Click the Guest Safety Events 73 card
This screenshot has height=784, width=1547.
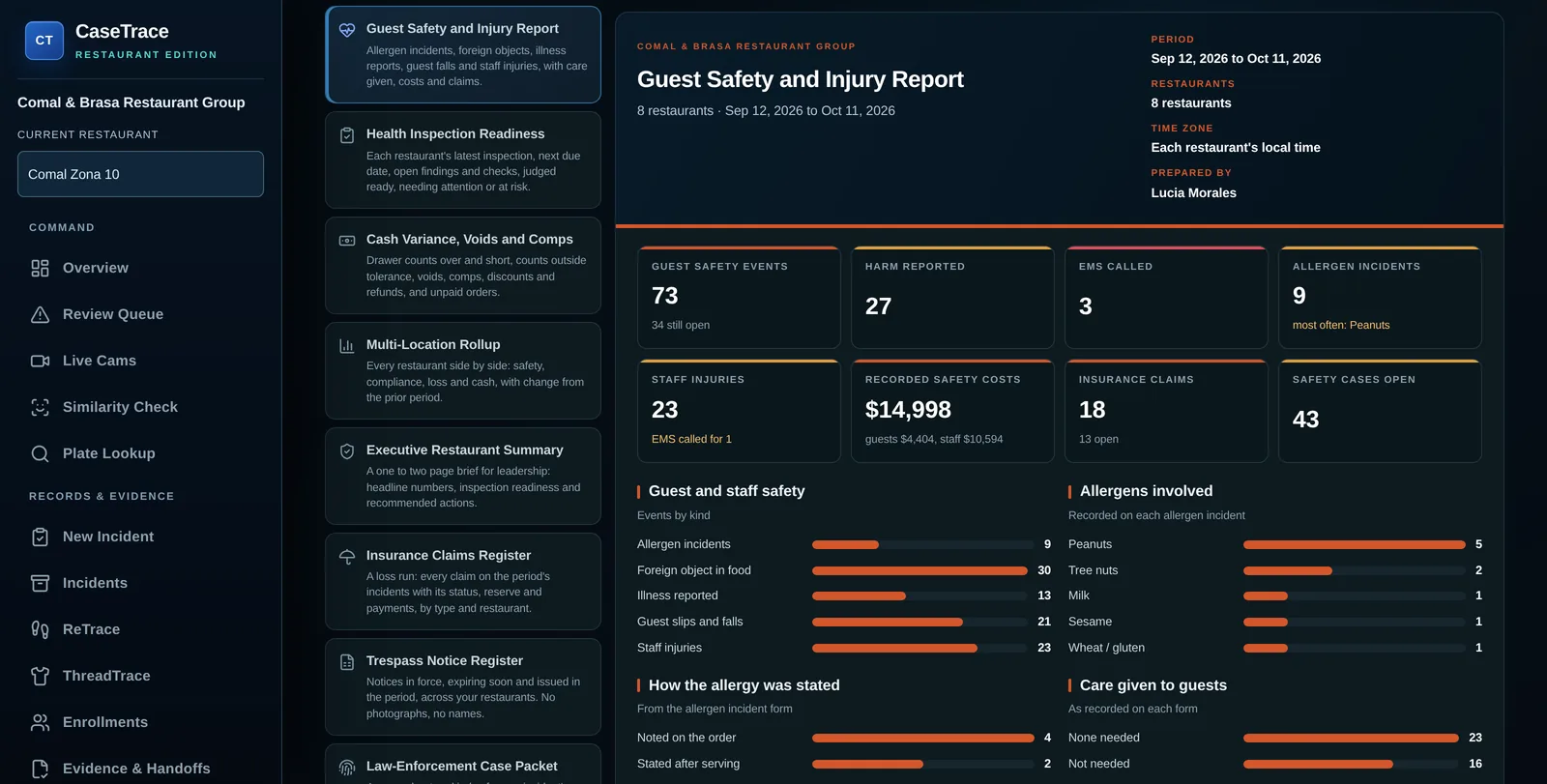tap(739, 298)
